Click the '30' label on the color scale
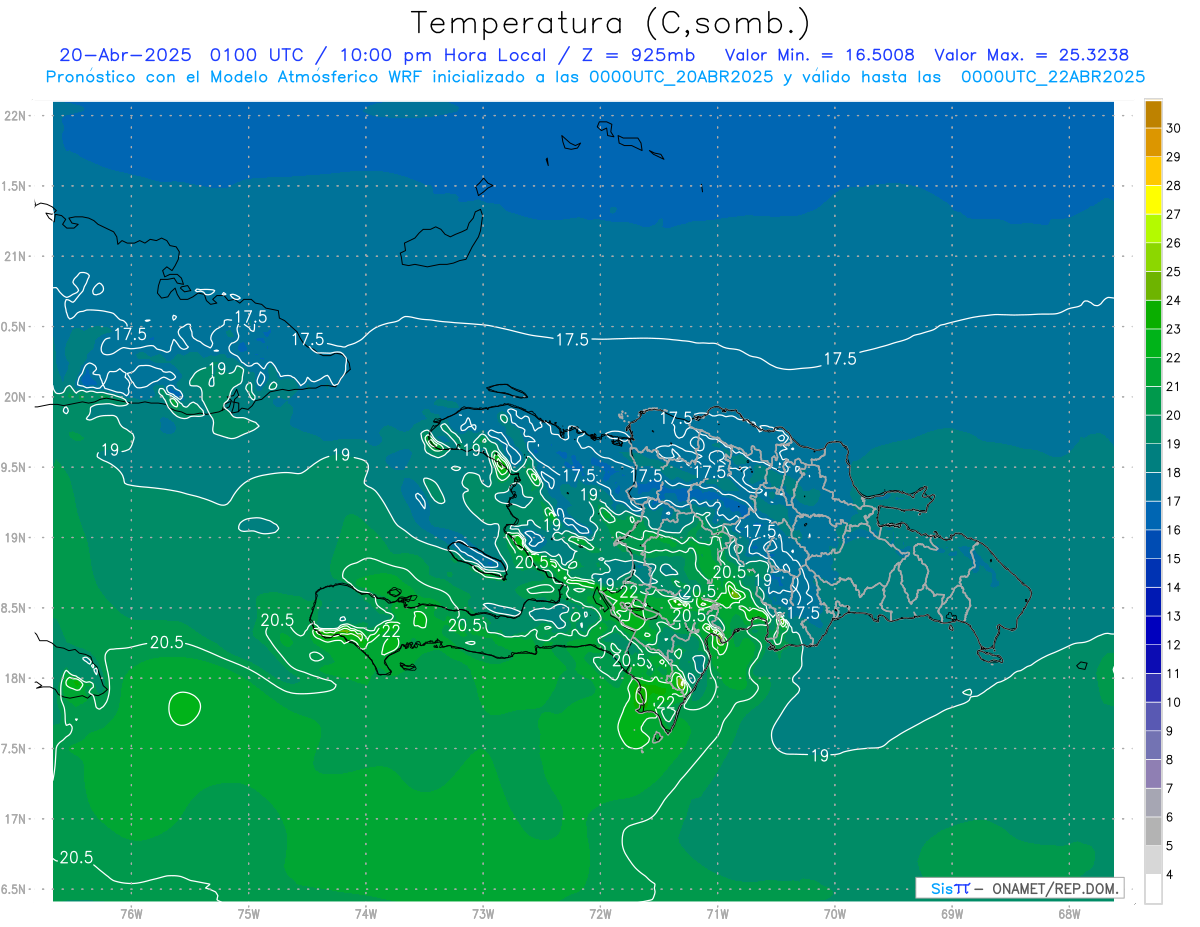The height and width of the screenshot is (927, 1200). [1175, 128]
